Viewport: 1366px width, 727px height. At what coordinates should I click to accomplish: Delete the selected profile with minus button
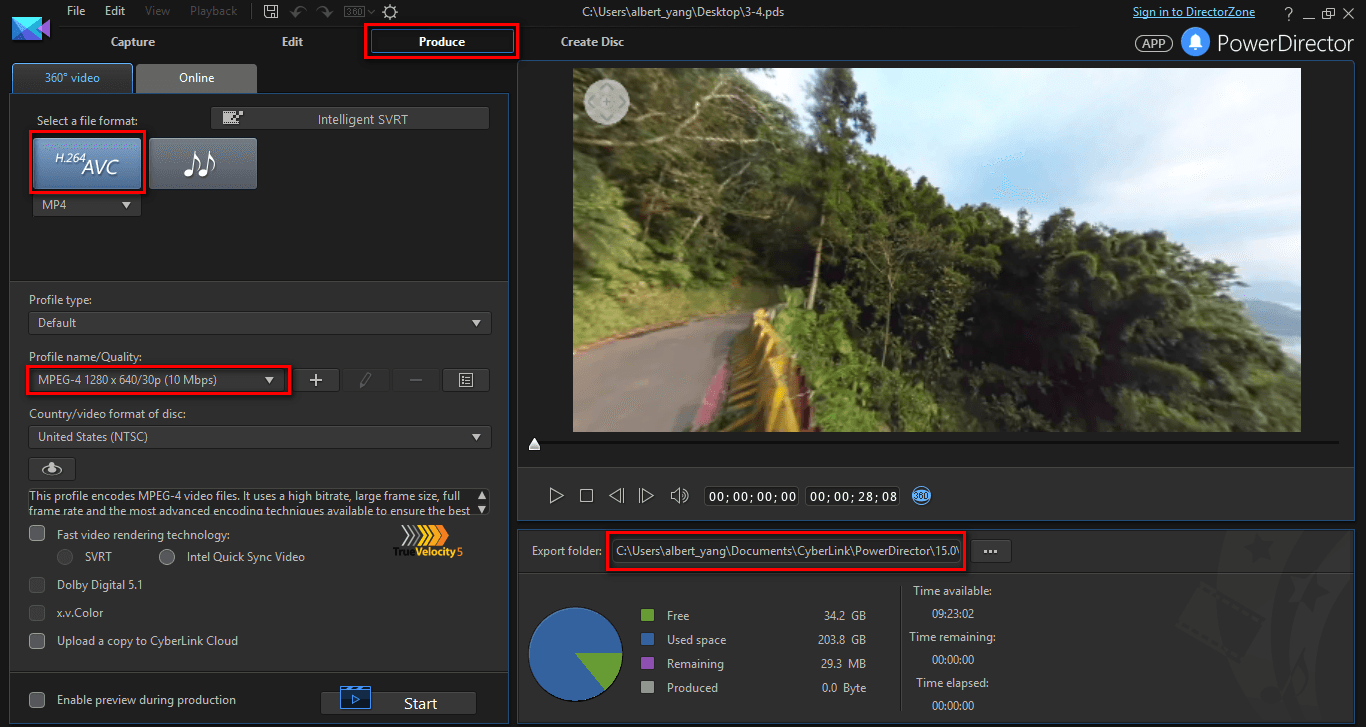416,380
